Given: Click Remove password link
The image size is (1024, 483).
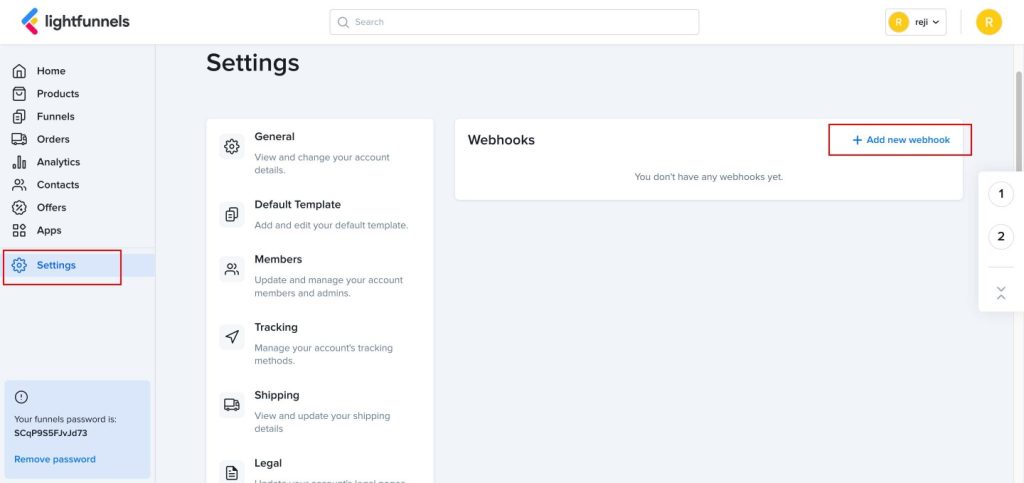Looking at the screenshot, I should coord(55,459).
